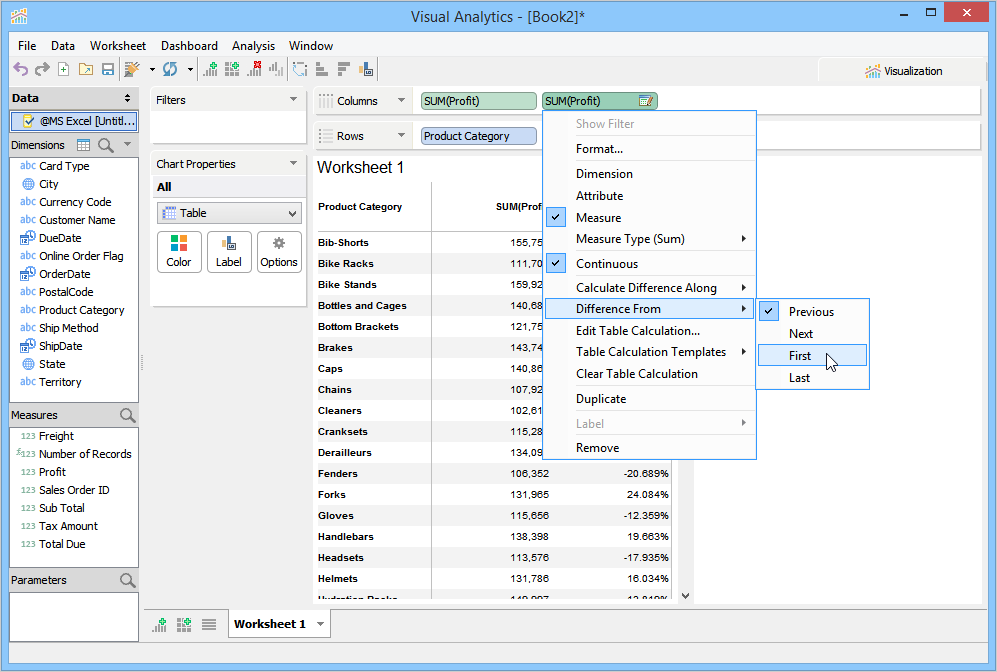This screenshot has width=997, height=672.
Task: Click the refresh data toolbar icon
Action: pos(170,69)
